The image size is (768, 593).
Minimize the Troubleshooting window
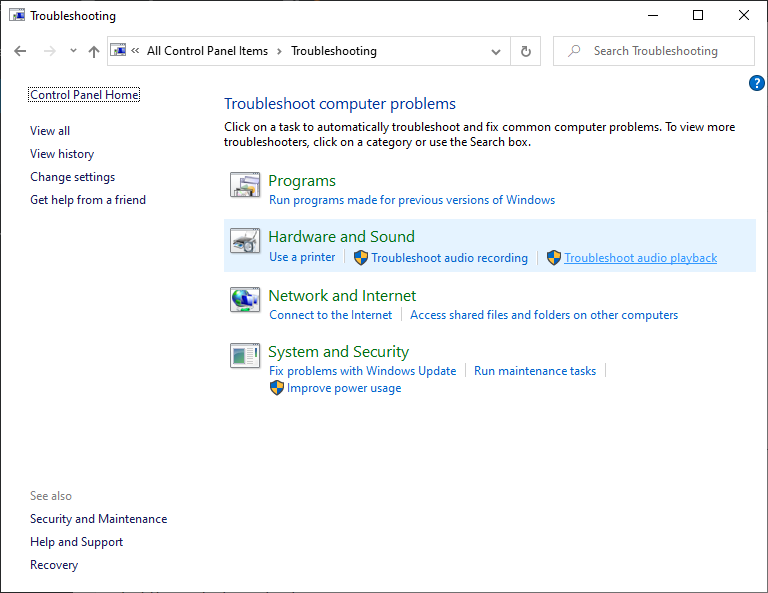[x=652, y=15]
